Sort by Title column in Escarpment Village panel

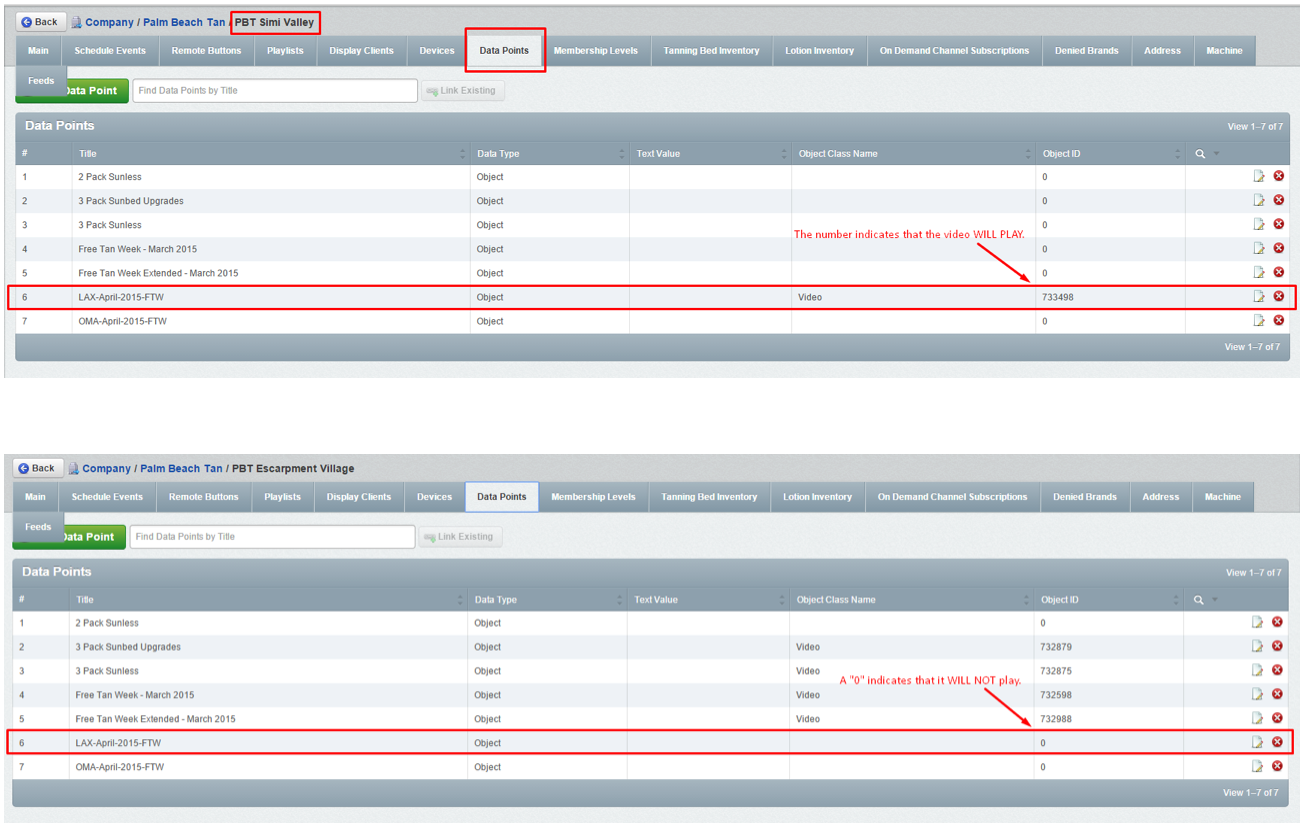tap(269, 599)
